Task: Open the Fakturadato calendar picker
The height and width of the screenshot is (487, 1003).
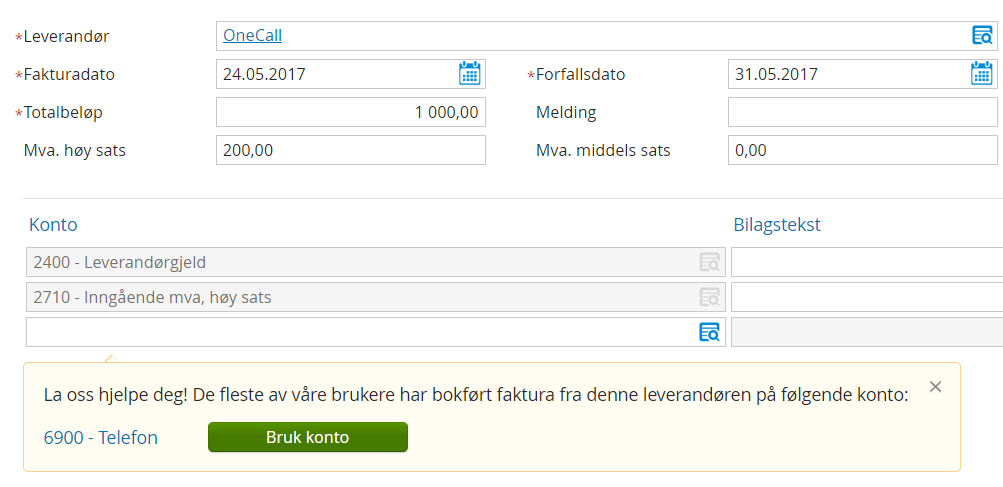Action: [x=470, y=73]
